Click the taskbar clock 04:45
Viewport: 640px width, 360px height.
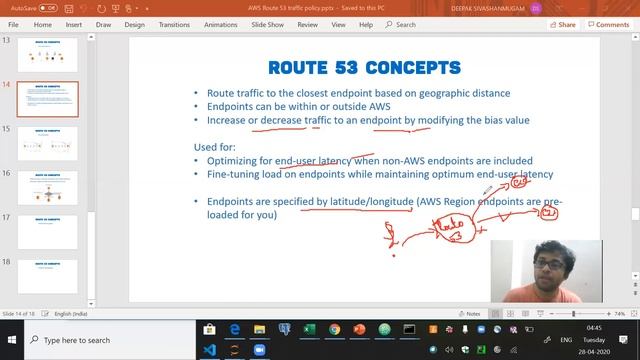(594, 328)
